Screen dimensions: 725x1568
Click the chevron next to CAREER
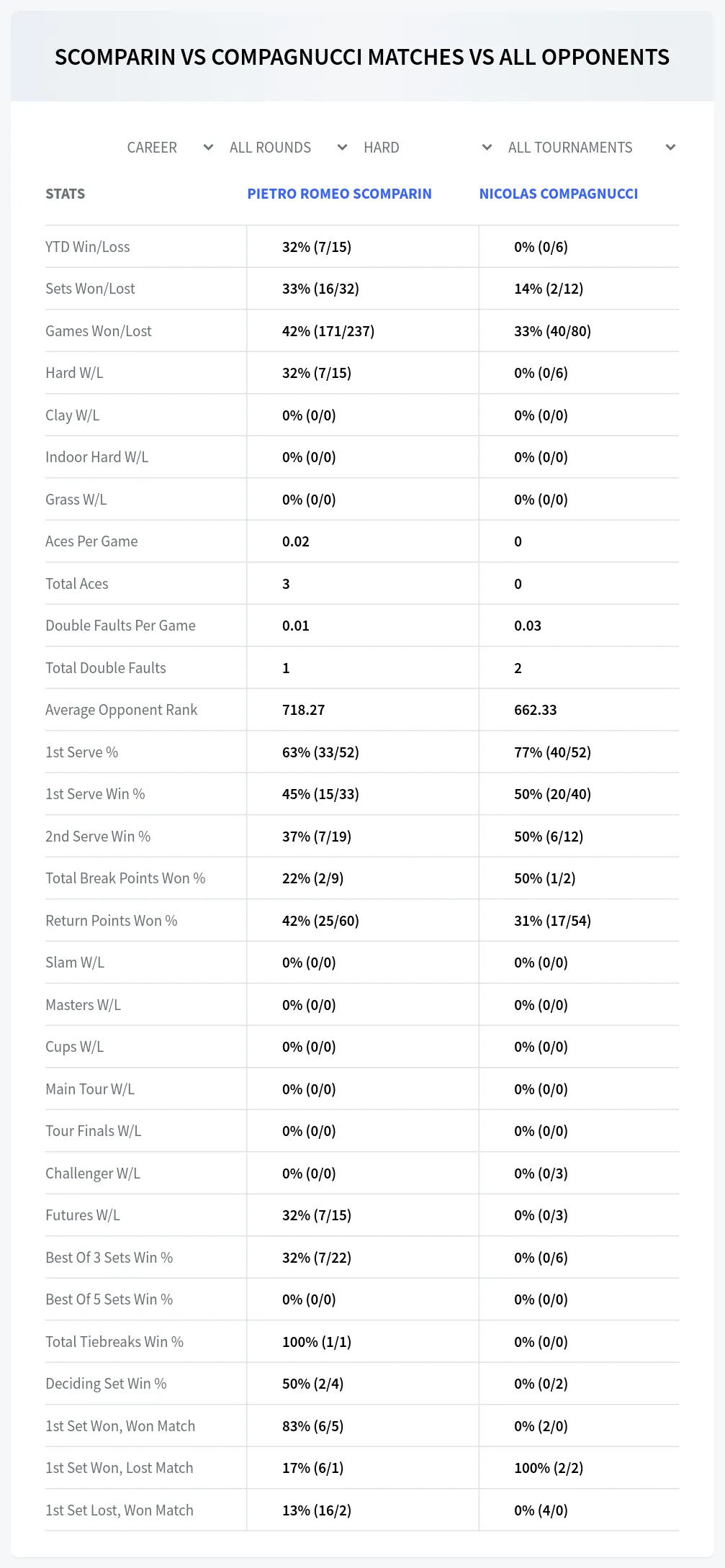(x=208, y=148)
